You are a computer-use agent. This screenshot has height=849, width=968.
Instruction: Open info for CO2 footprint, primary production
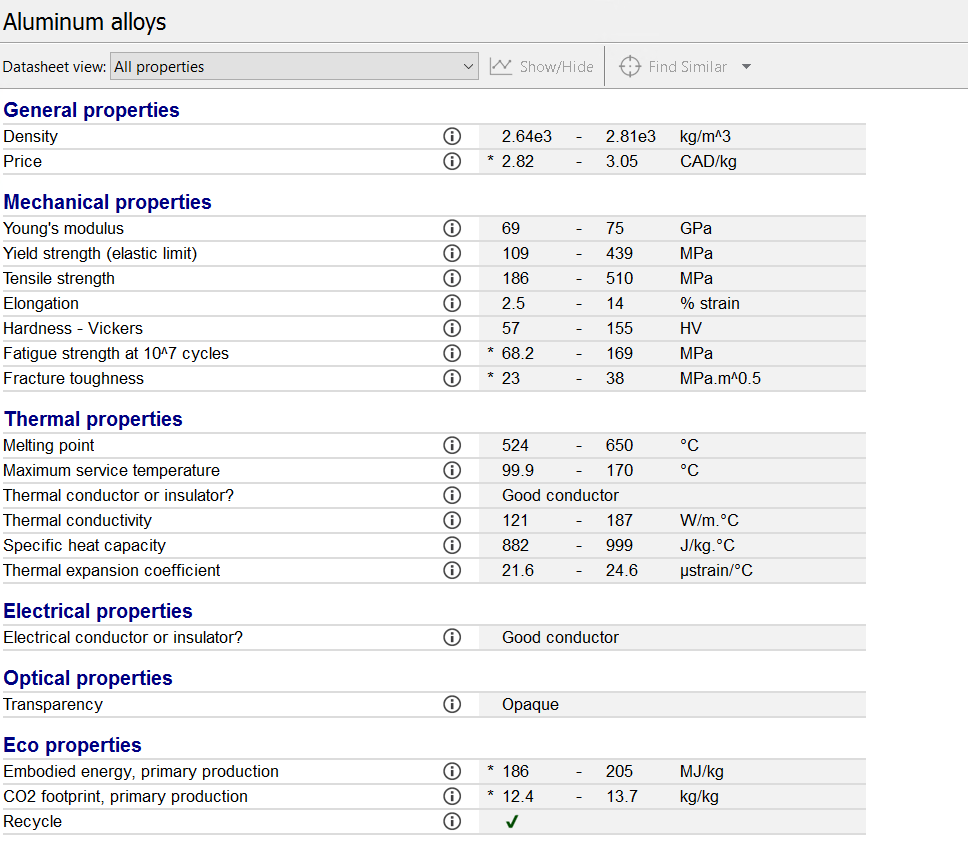[451, 796]
